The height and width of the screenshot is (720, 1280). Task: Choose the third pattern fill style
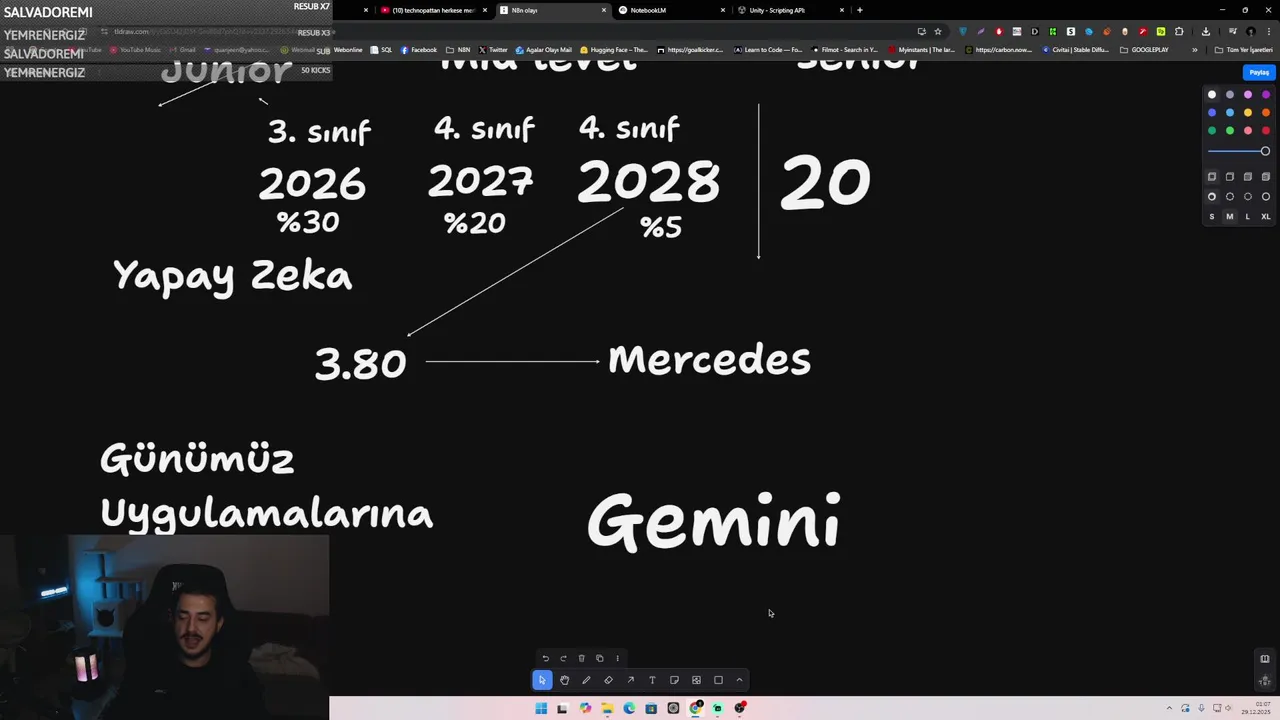1248,177
